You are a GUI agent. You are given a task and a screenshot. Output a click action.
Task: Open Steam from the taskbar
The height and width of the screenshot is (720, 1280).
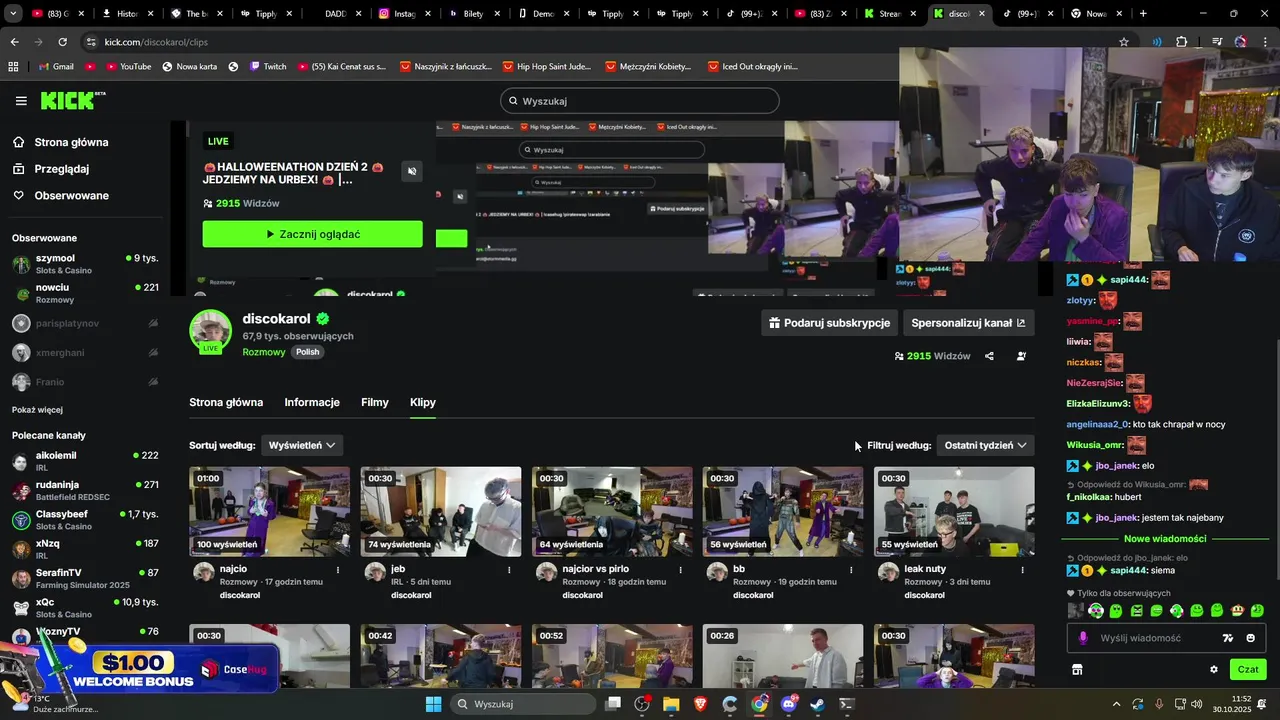817,704
